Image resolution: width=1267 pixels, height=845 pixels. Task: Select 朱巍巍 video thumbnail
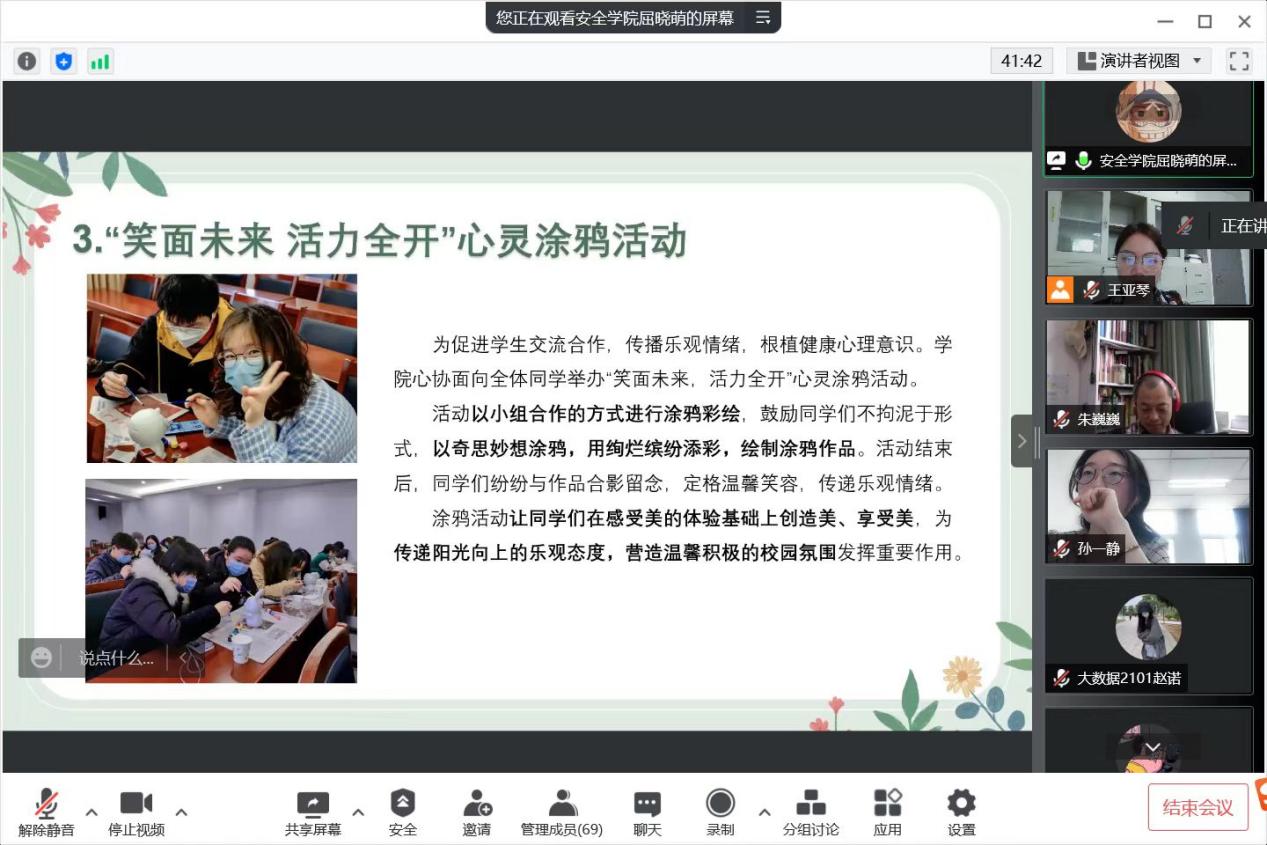pos(1148,377)
